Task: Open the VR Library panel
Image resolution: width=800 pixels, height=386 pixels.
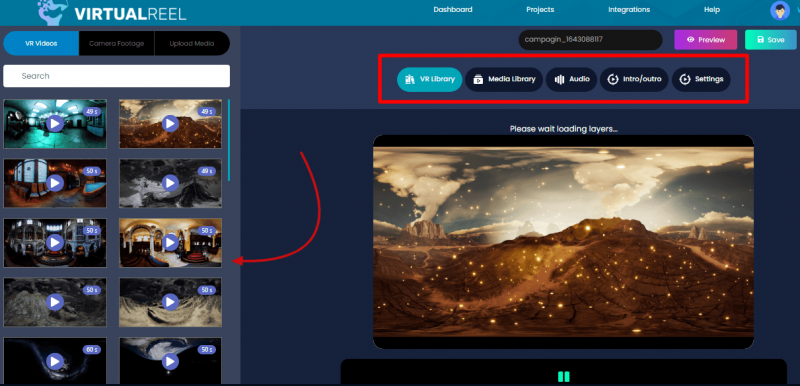Action: tap(430, 80)
